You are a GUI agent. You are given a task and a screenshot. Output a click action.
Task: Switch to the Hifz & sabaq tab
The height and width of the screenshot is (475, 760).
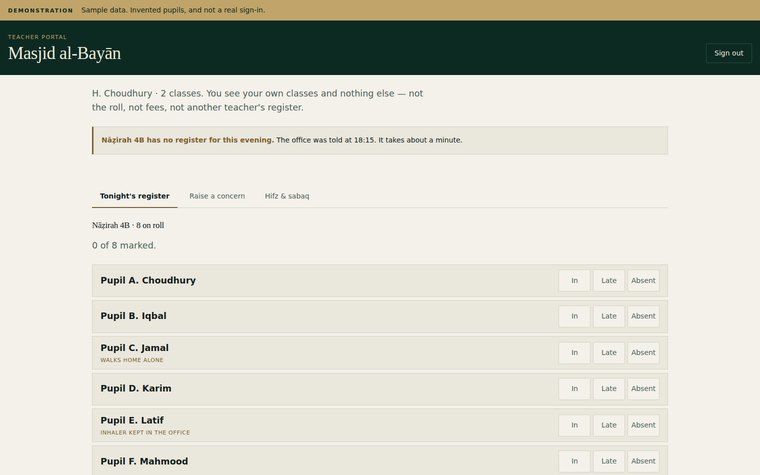point(287,196)
